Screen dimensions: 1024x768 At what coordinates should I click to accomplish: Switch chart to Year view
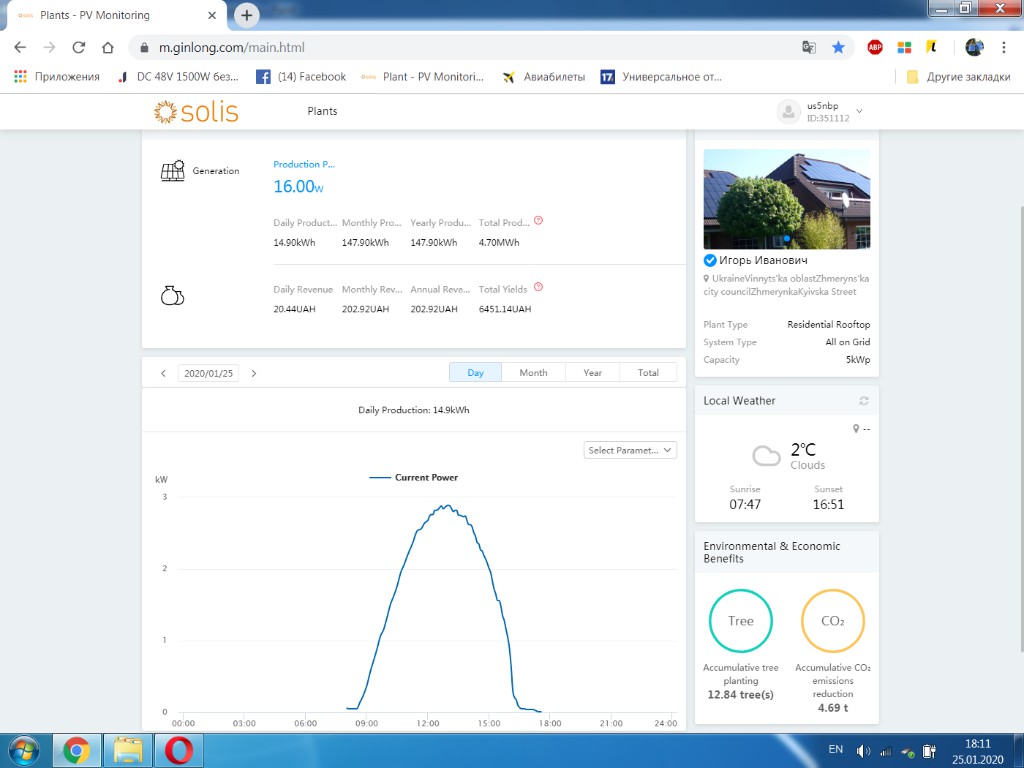[x=592, y=373]
